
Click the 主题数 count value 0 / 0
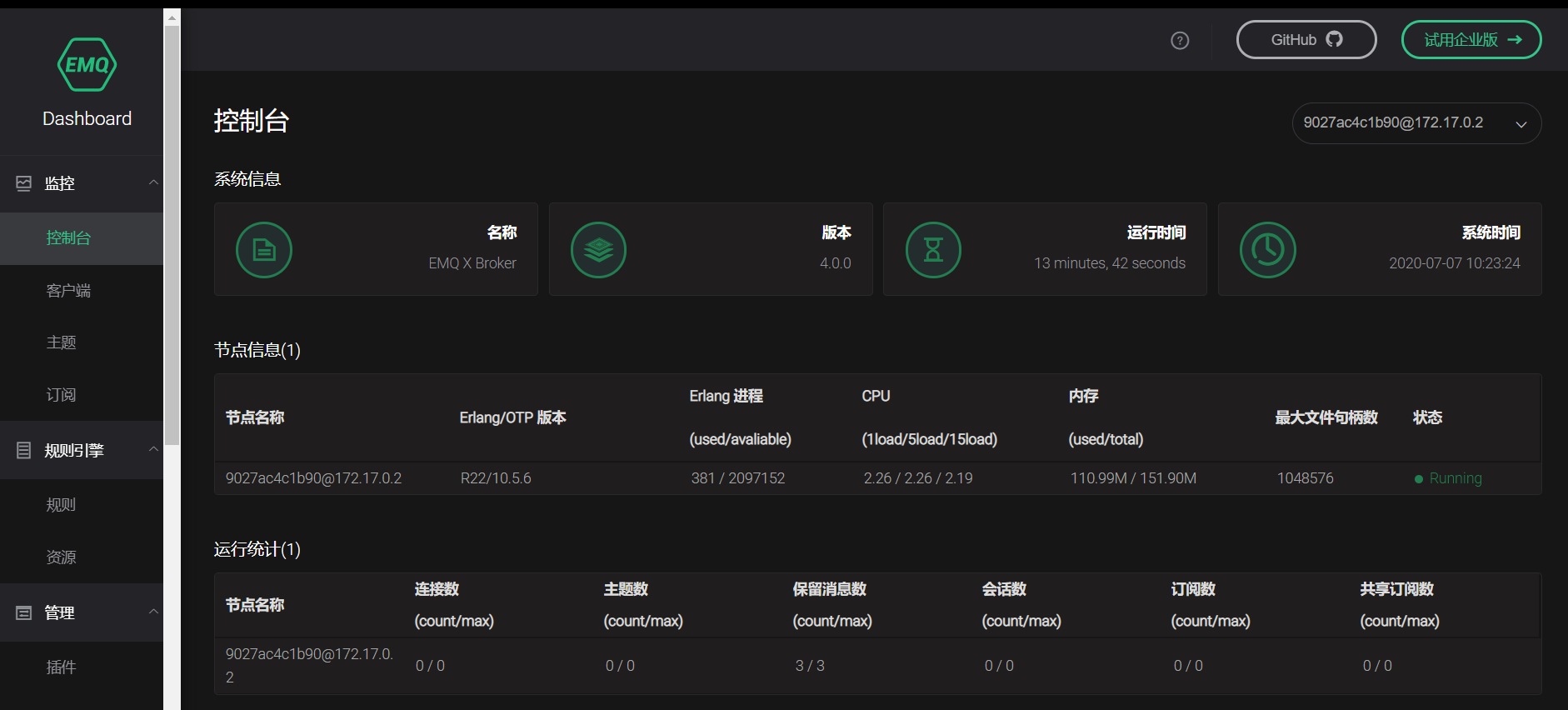point(620,666)
